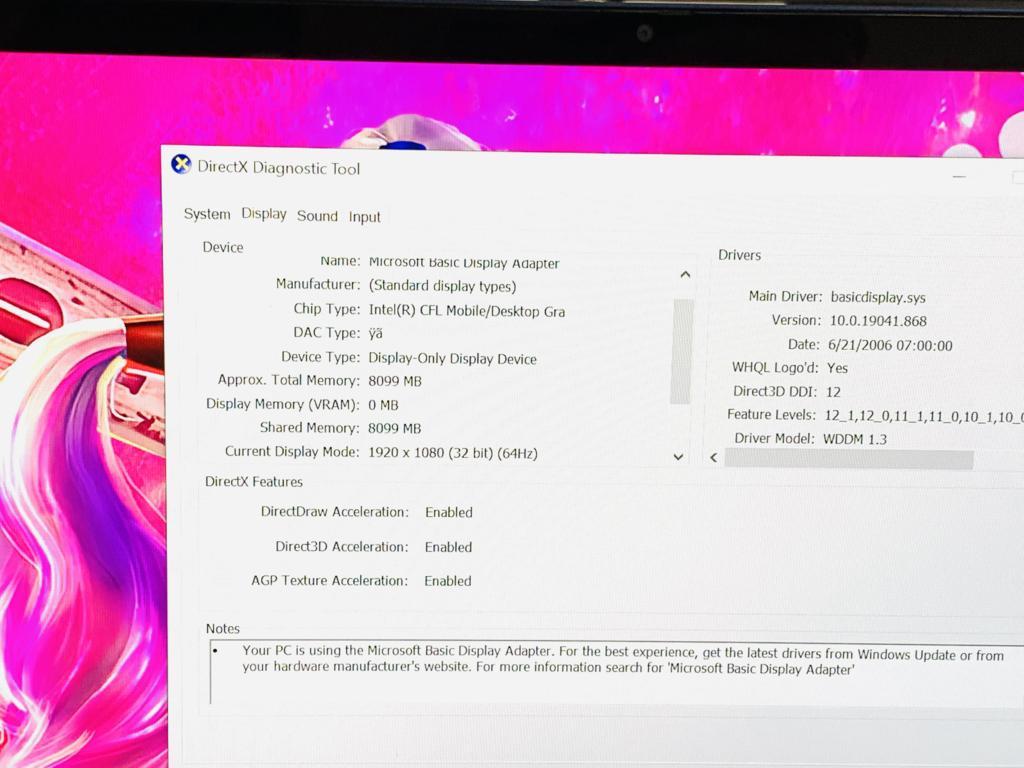Select WHQL Logo'd 'Yes' value
Screen dimensions: 1024x768
click(837, 368)
